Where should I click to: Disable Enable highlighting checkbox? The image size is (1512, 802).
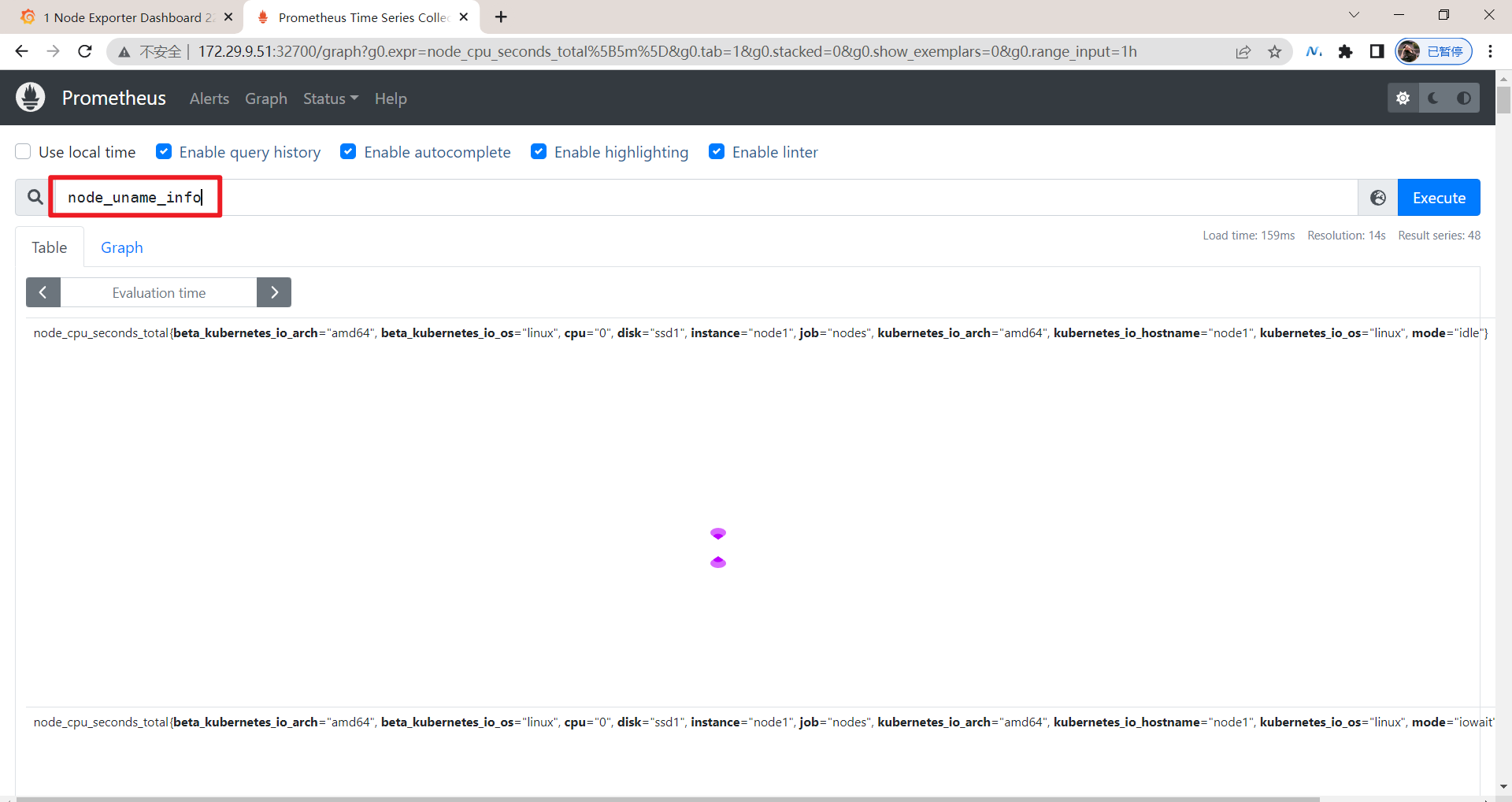point(539,151)
